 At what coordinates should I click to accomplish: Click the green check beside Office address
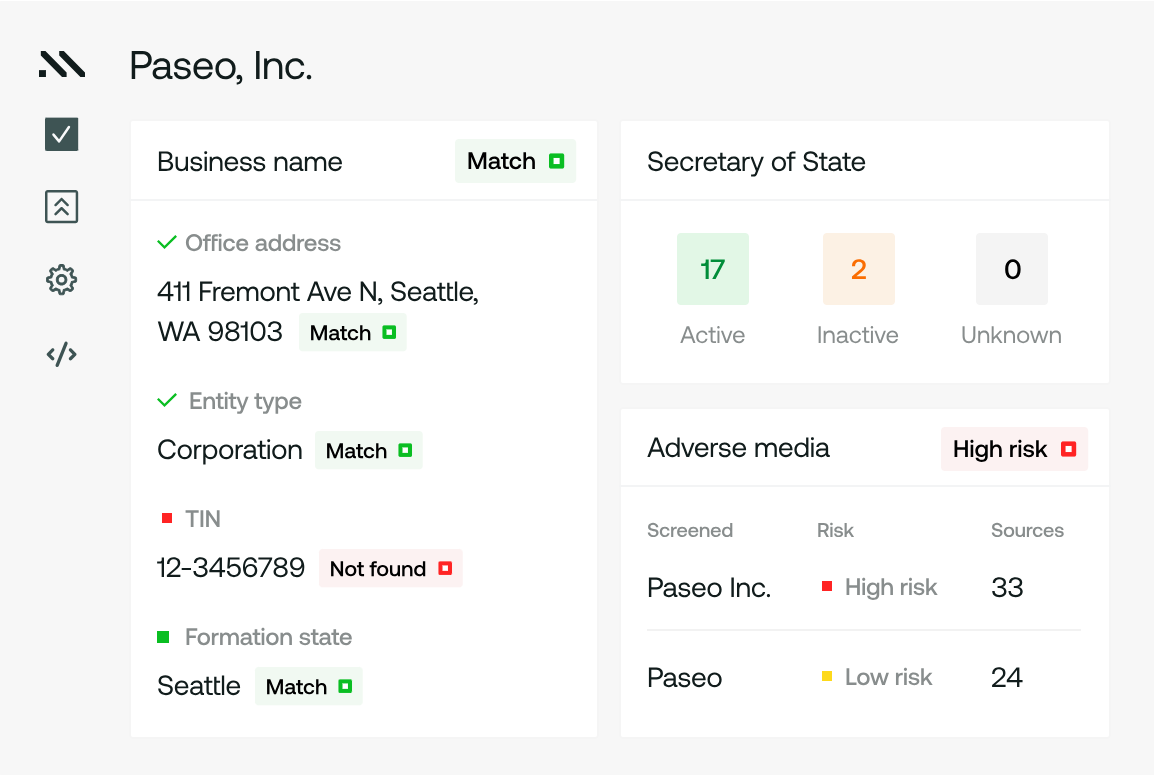(167, 243)
